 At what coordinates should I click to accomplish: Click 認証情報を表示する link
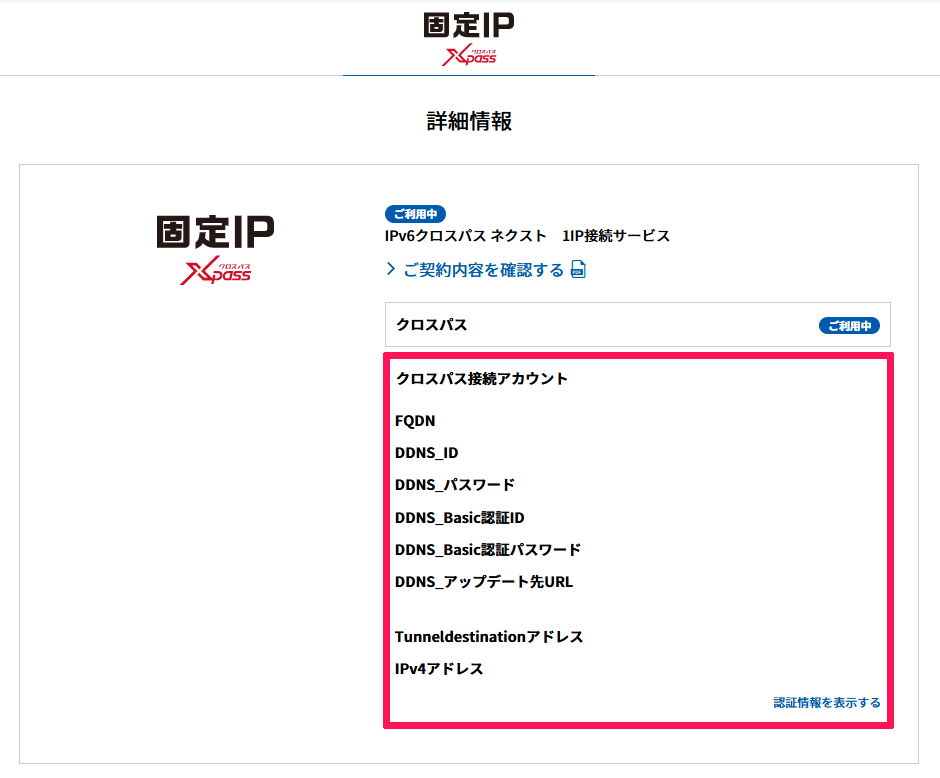827,702
